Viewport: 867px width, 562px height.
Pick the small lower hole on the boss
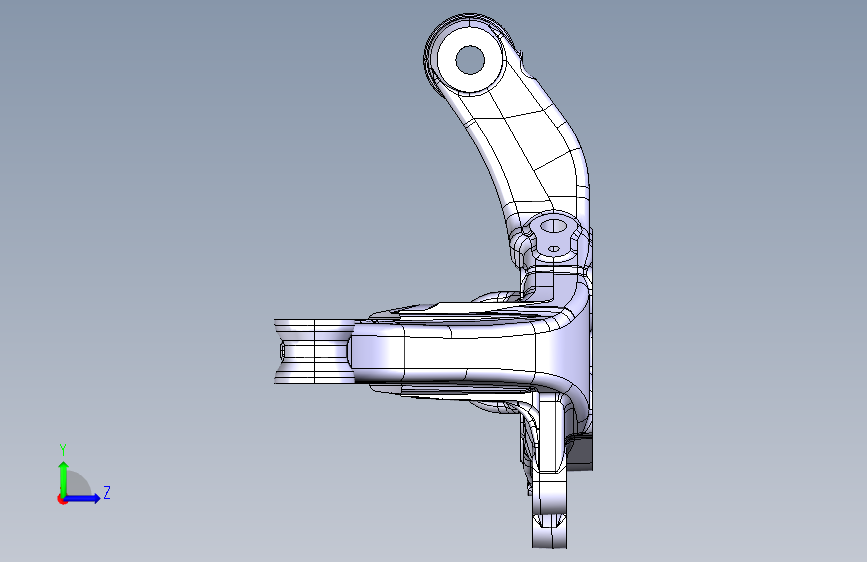pos(553,249)
